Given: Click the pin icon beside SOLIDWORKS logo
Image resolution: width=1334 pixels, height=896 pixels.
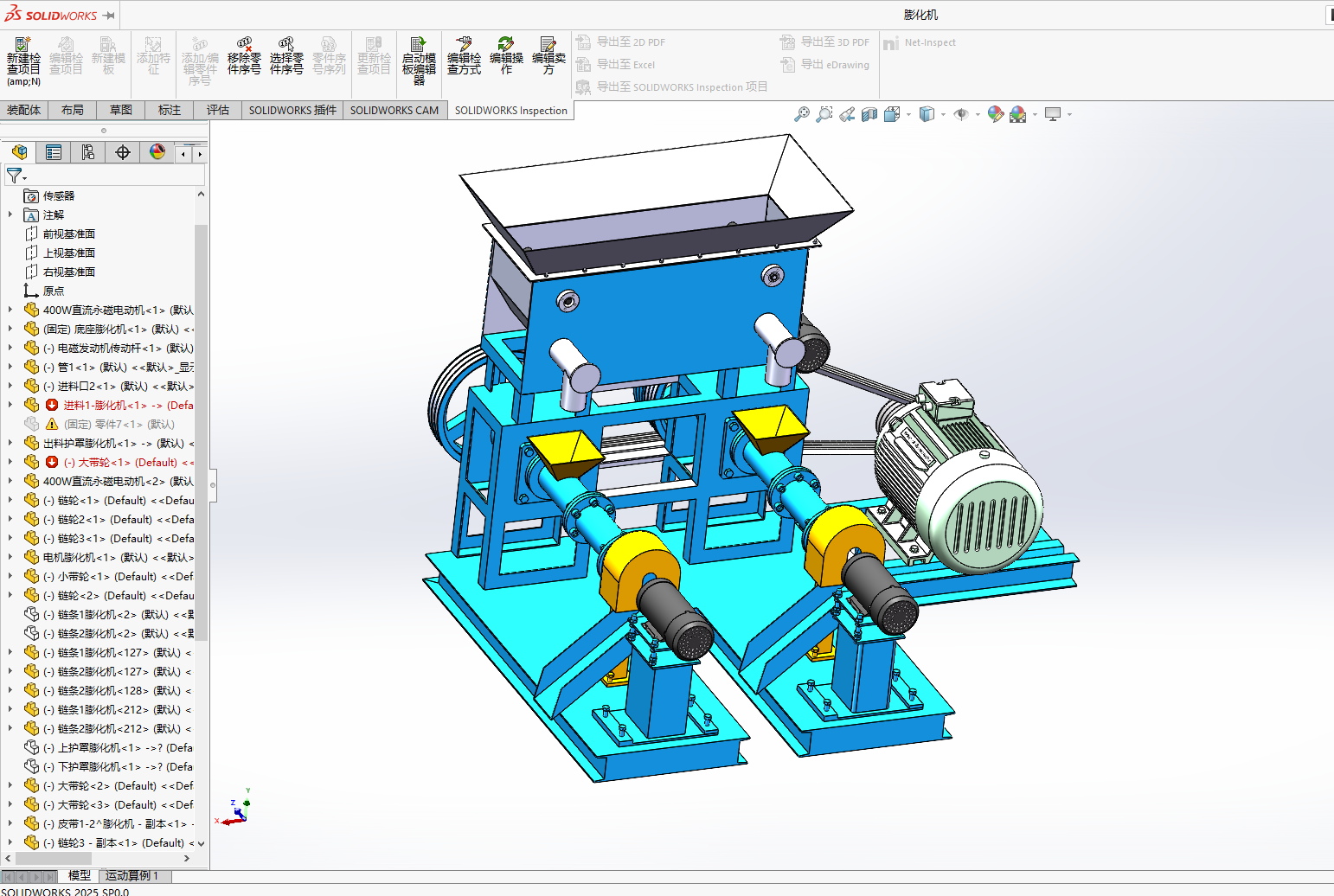Looking at the screenshot, I should click(109, 16).
